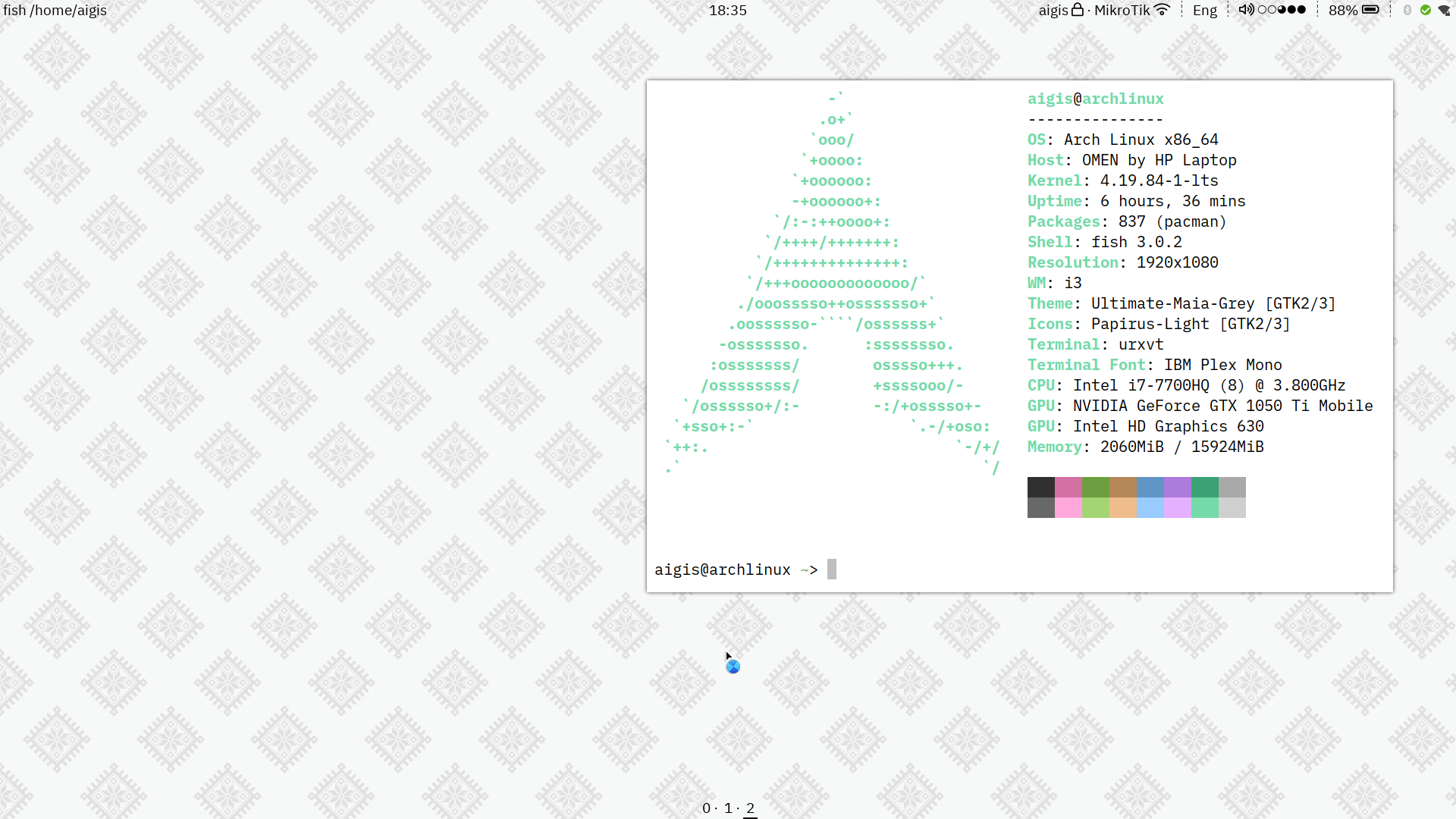The height and width of the screenshot is (819, 1456).
Task: Switch to workspace 1
Action: 728,808
